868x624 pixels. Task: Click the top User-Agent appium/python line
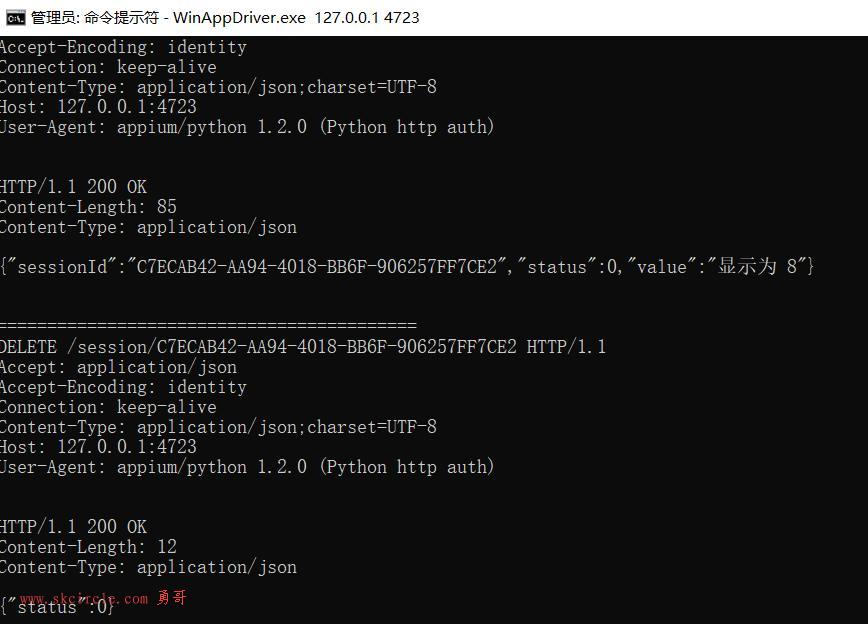coord(247,127)
